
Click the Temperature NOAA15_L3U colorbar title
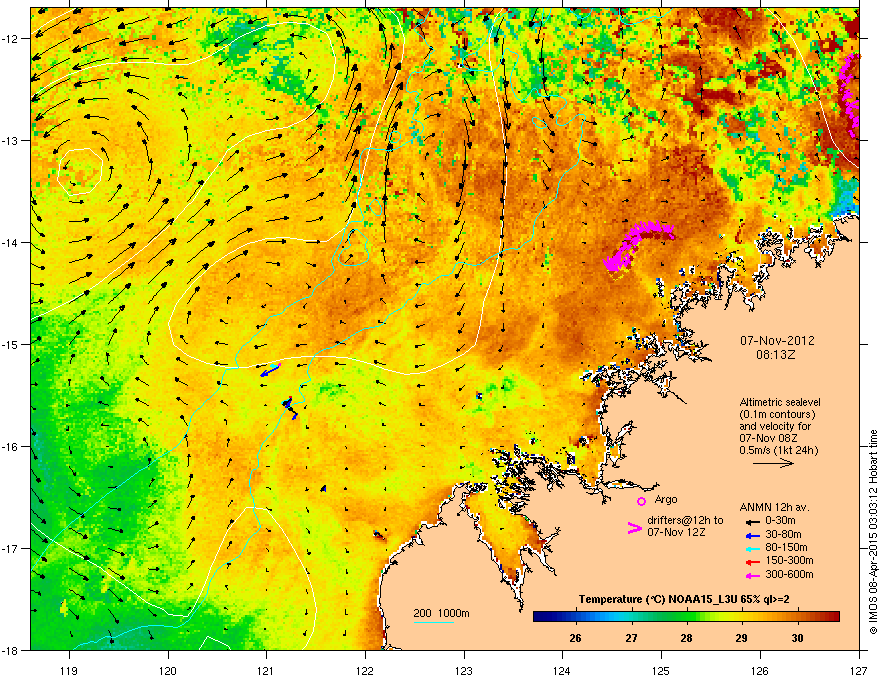click(x=684, y=599)
